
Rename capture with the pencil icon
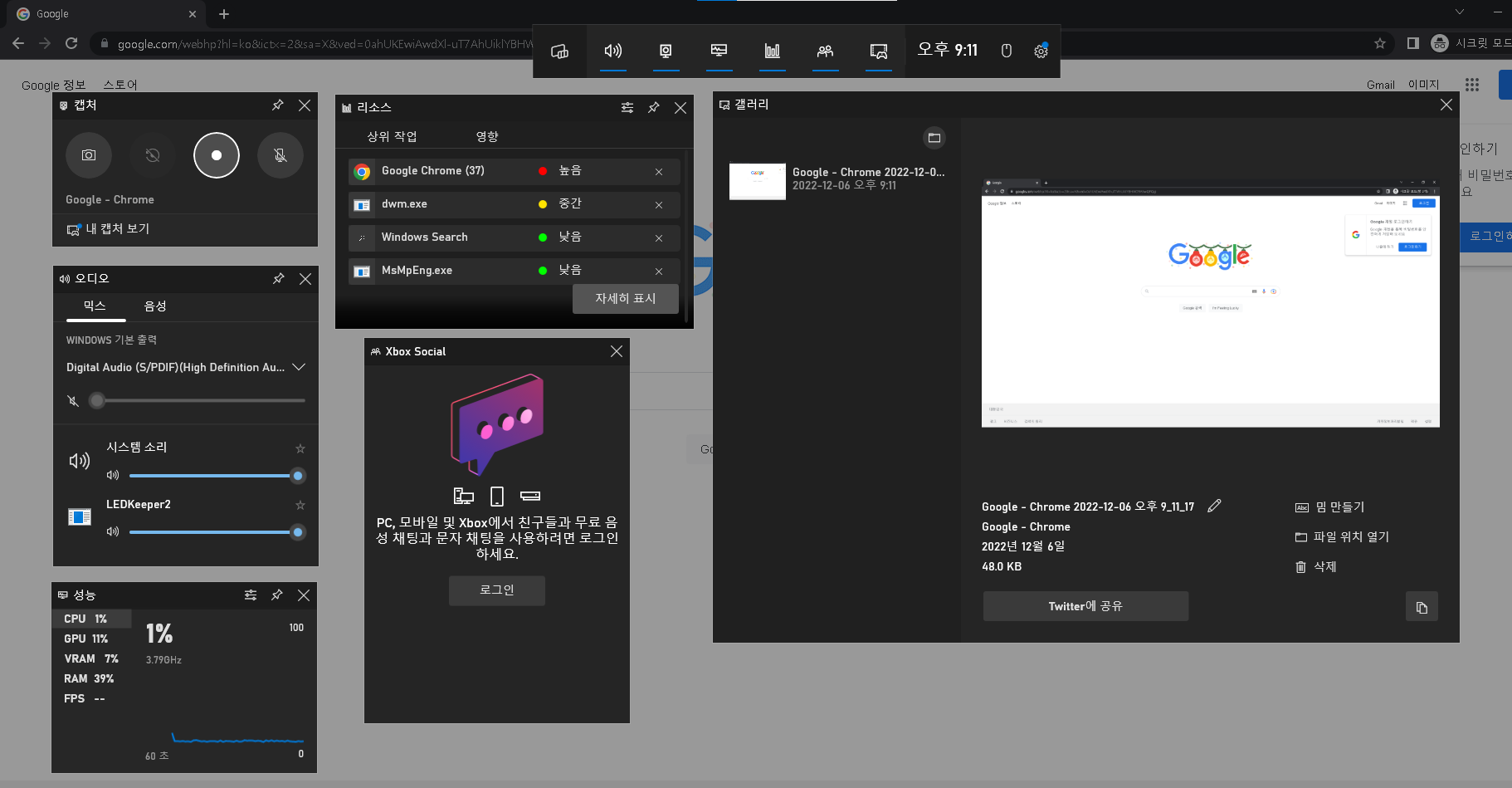tap(1214, 506)
